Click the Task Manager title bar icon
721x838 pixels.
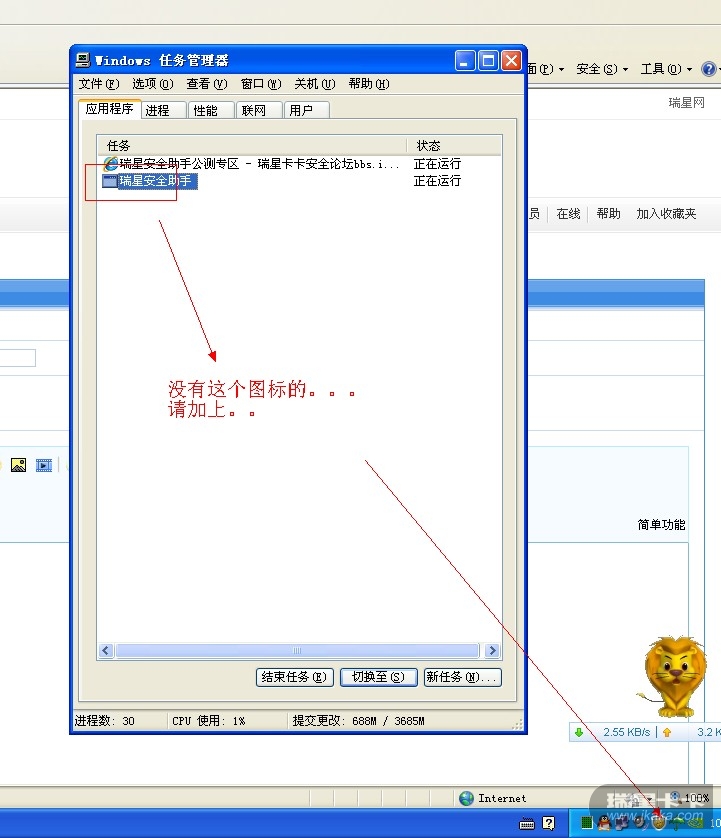click(x=83, y=60)
